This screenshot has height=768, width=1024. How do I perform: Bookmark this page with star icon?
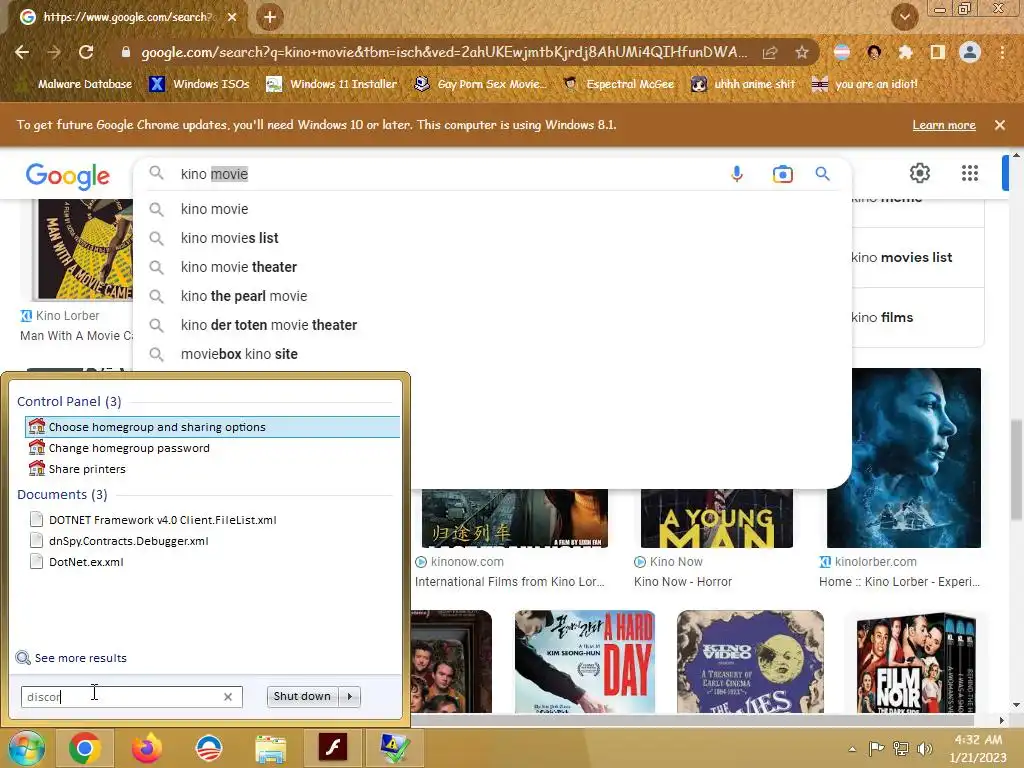click(x=802, y=52)
